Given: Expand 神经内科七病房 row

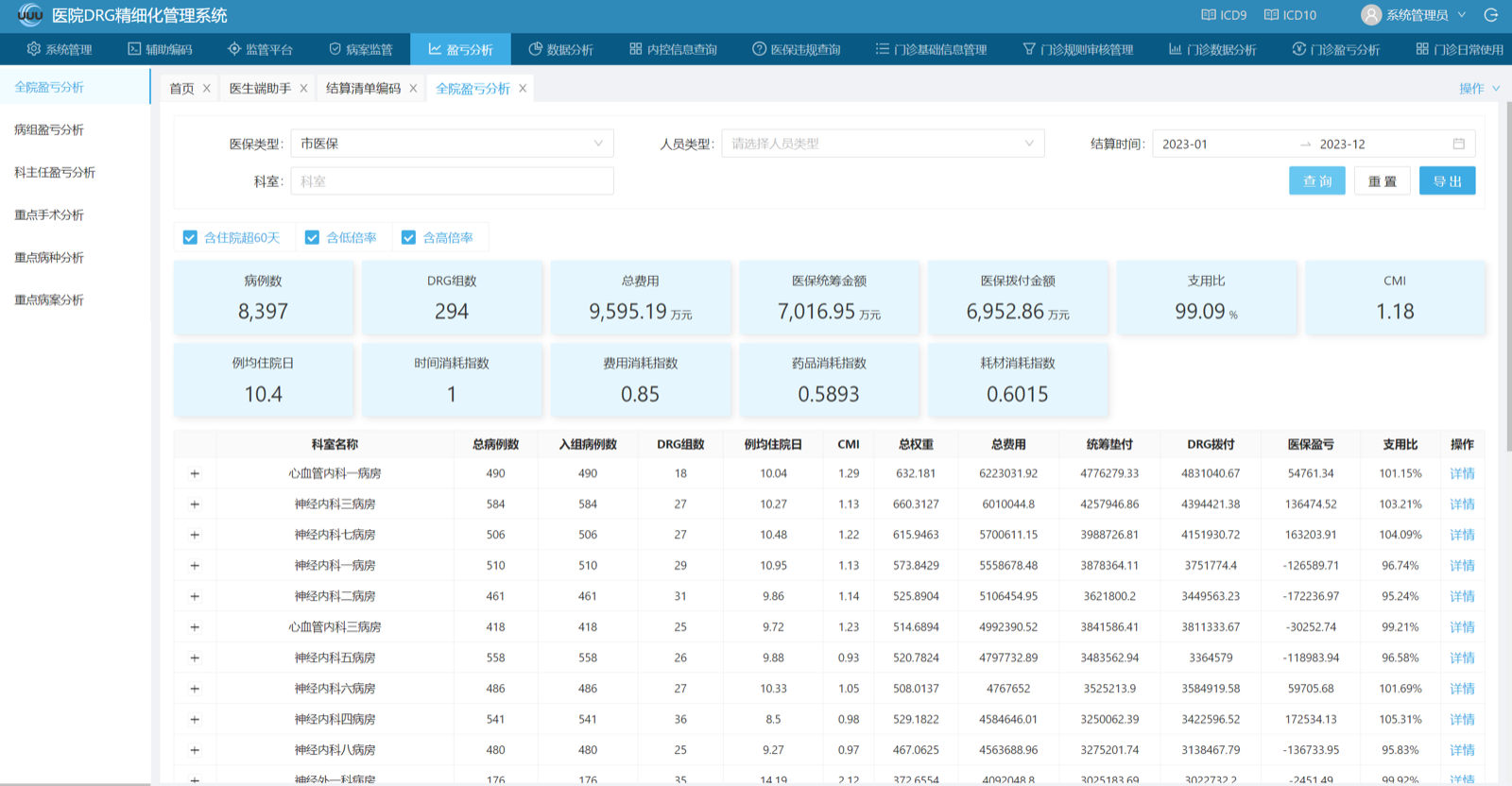Looking at the screenshot, I should 195,535.
